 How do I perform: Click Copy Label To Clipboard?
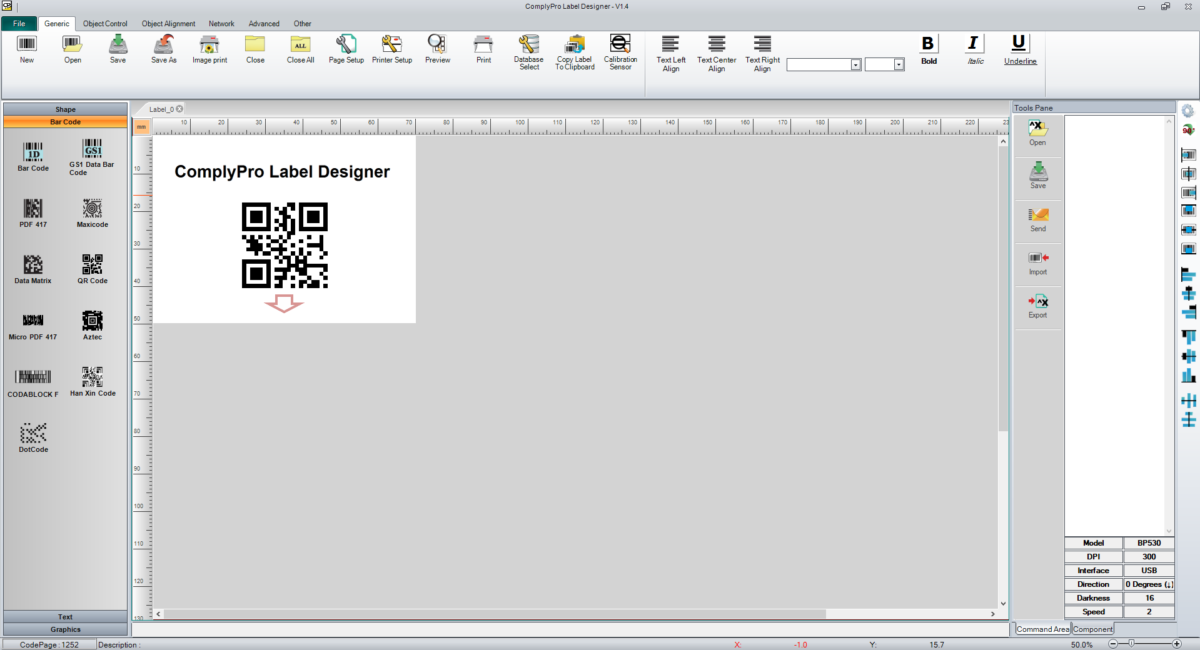[x=575, y=52]
